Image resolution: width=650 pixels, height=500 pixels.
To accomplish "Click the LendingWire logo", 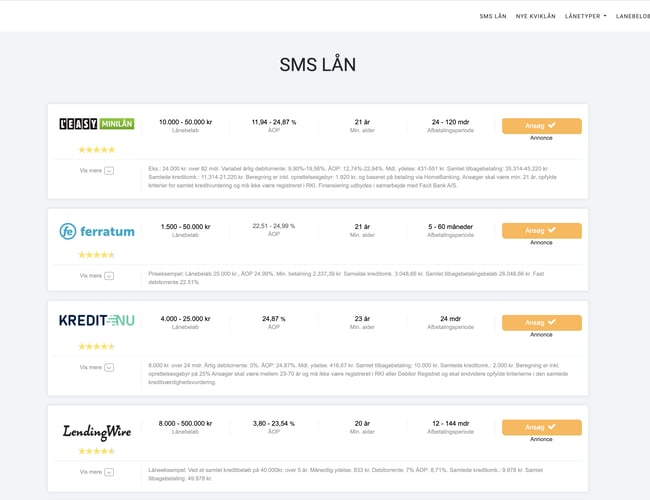I will tap(97, 430).
